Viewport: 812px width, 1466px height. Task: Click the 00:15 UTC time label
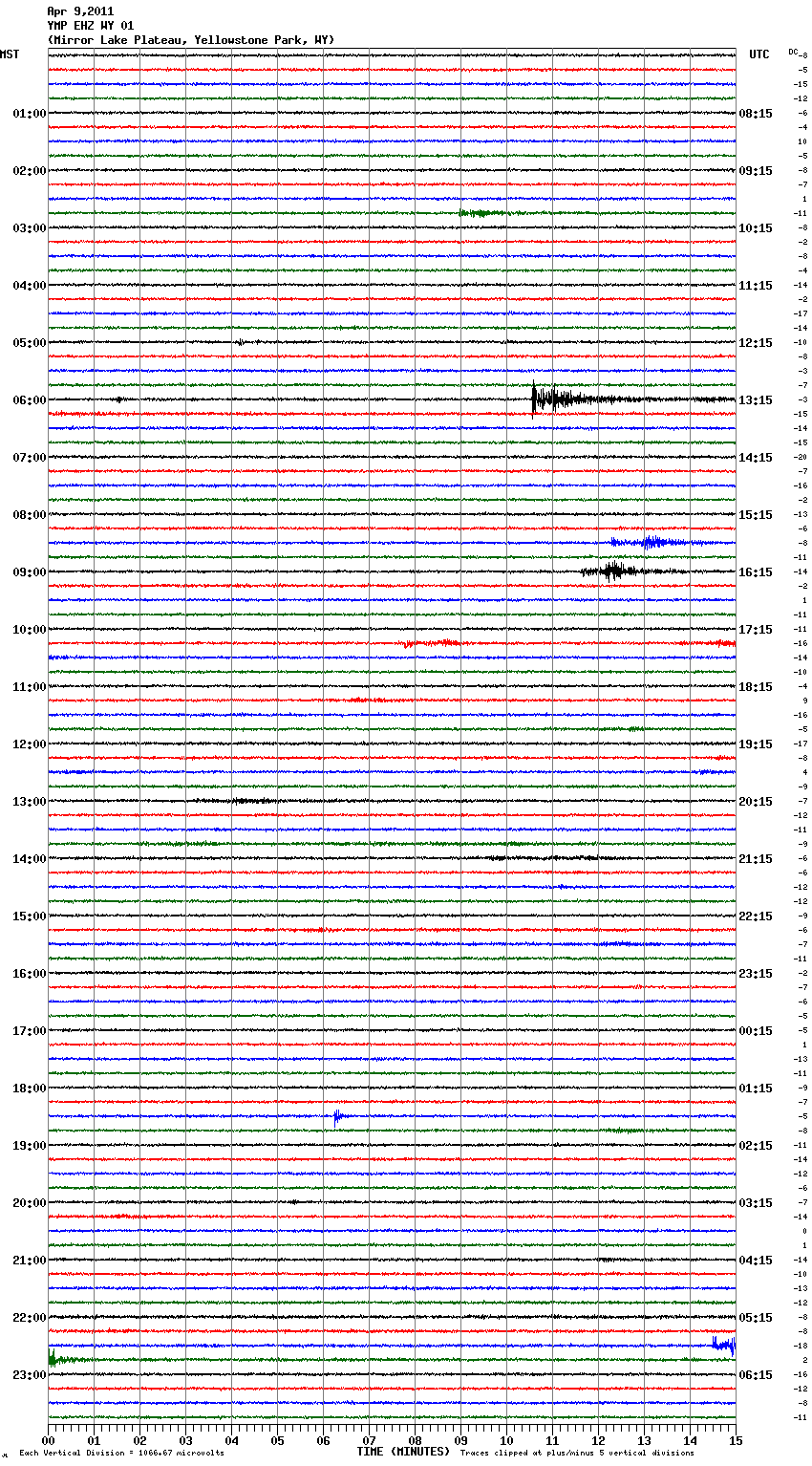point(756,1030)
